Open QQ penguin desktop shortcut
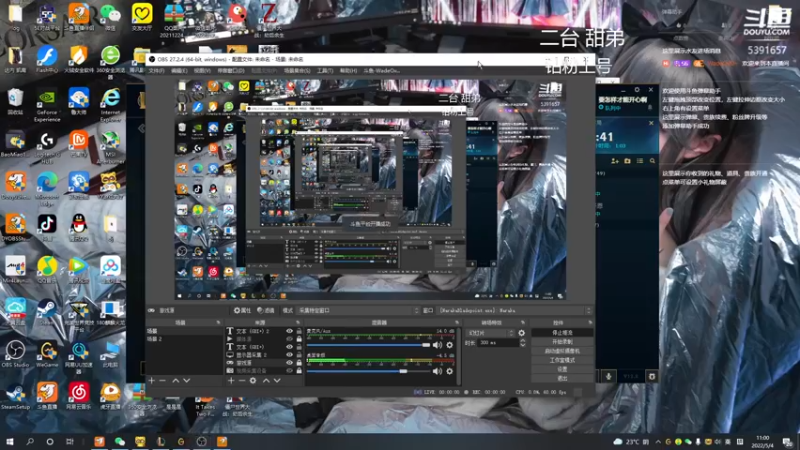Screen dimensions: 800x450 click(79, 227)
